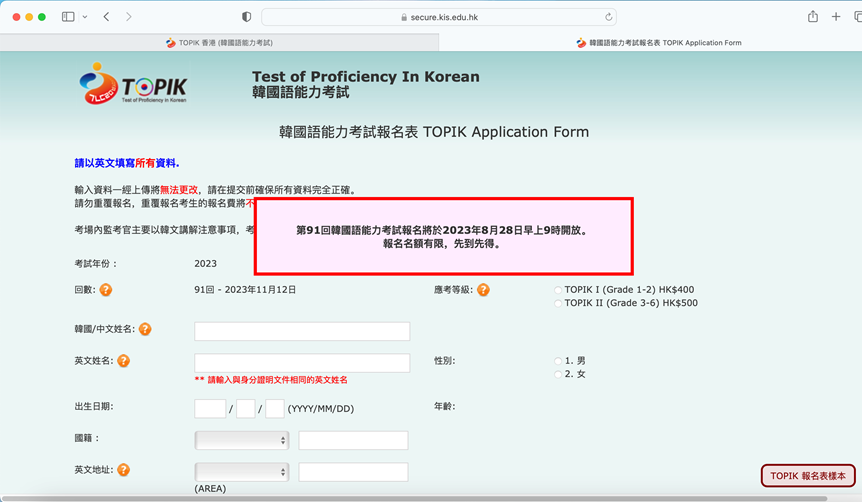Screen dimensions: 862x502
Task: Open help icon beside 英文姓名
Action: (124, 361)
